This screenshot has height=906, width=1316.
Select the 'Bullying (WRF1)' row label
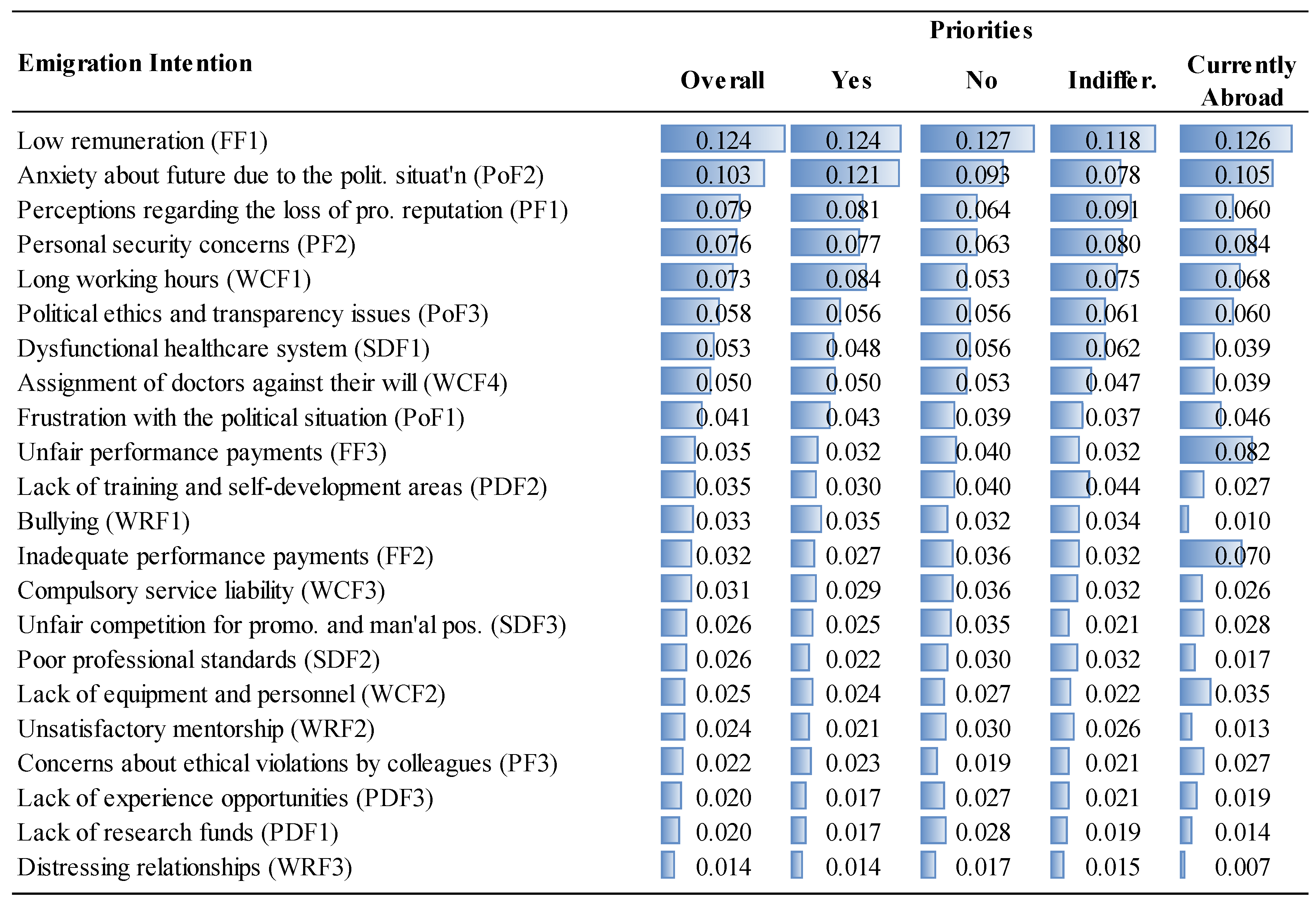coord(104,521)
